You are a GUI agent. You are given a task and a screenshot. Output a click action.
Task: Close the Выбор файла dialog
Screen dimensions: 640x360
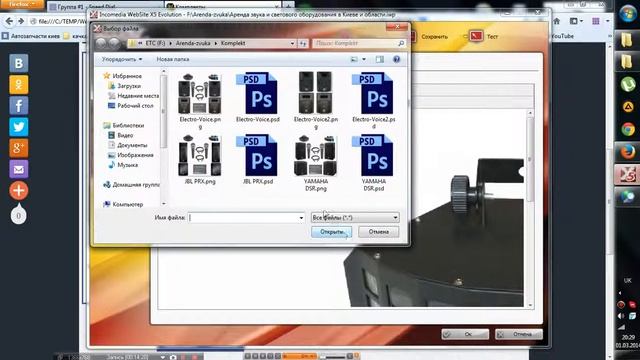(397, 27)
